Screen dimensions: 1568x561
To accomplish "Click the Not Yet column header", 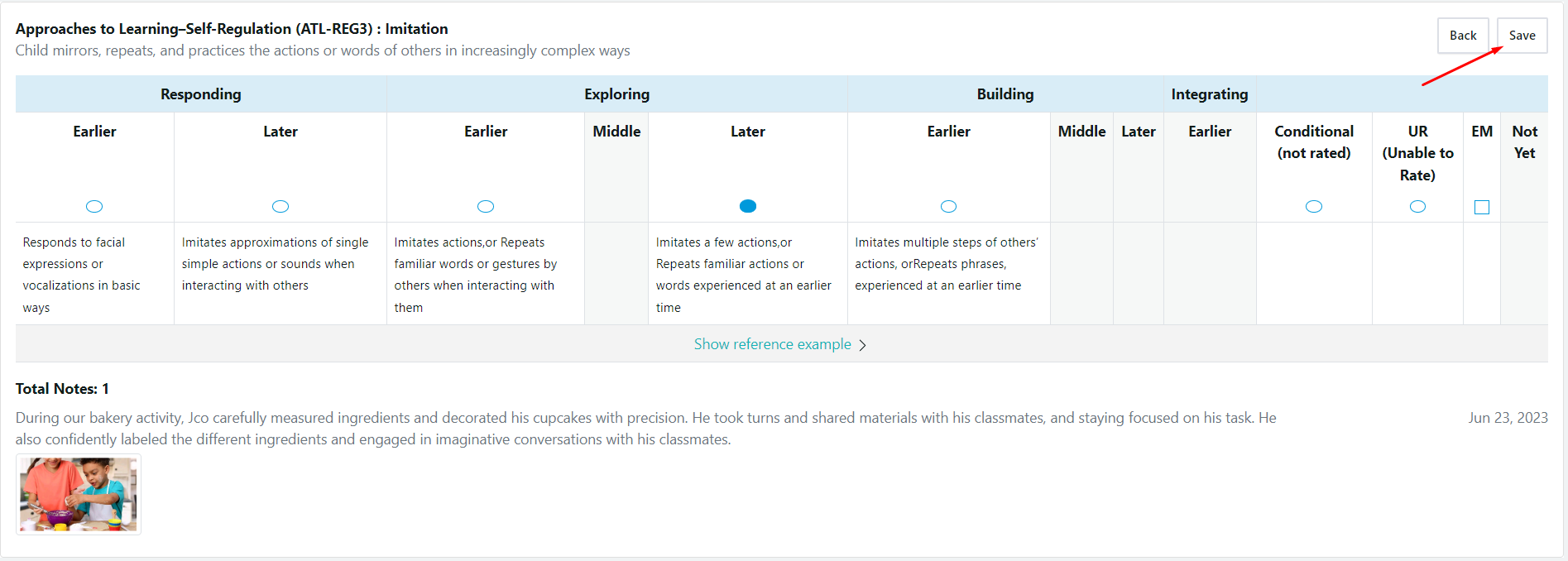I will click(x=1524, y=142).
